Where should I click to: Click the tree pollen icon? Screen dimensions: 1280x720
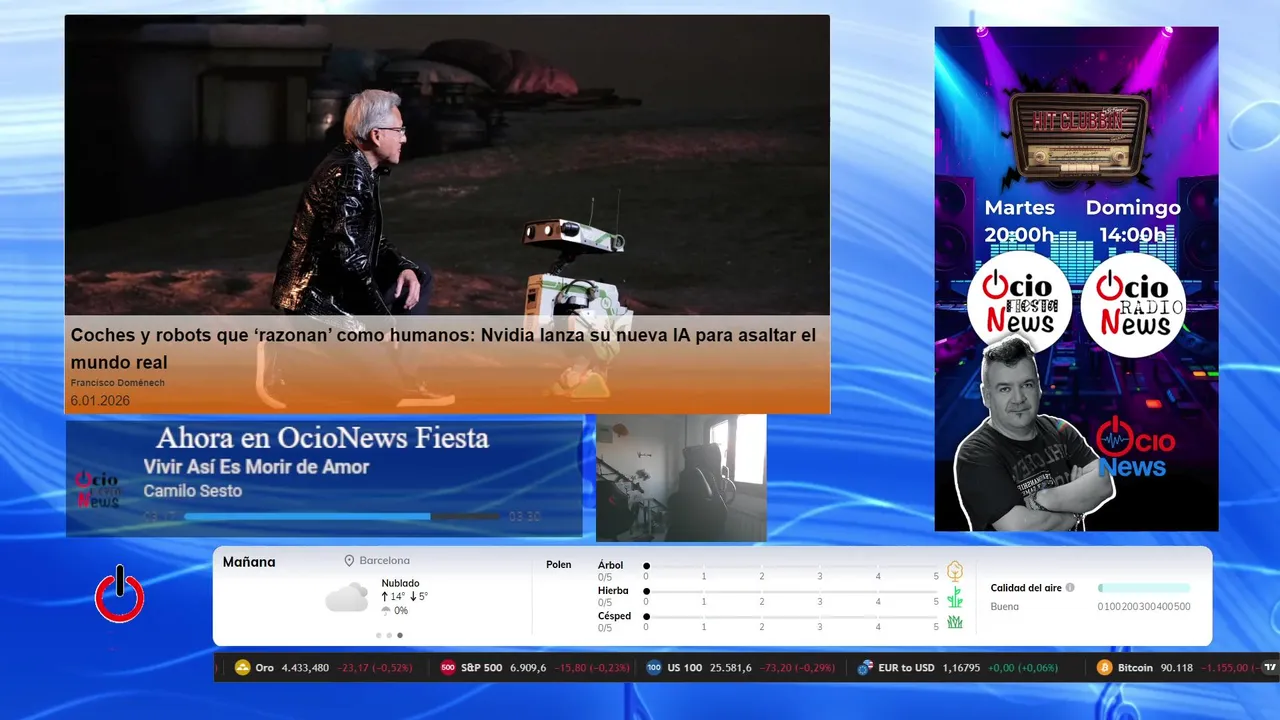click(955, 571)
